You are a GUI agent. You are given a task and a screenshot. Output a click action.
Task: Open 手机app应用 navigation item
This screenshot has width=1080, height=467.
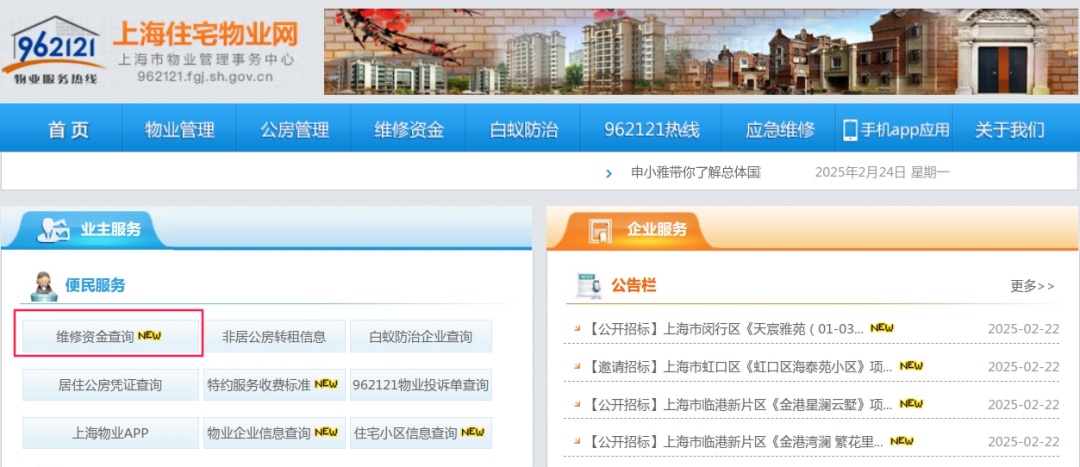click(895, 129)
